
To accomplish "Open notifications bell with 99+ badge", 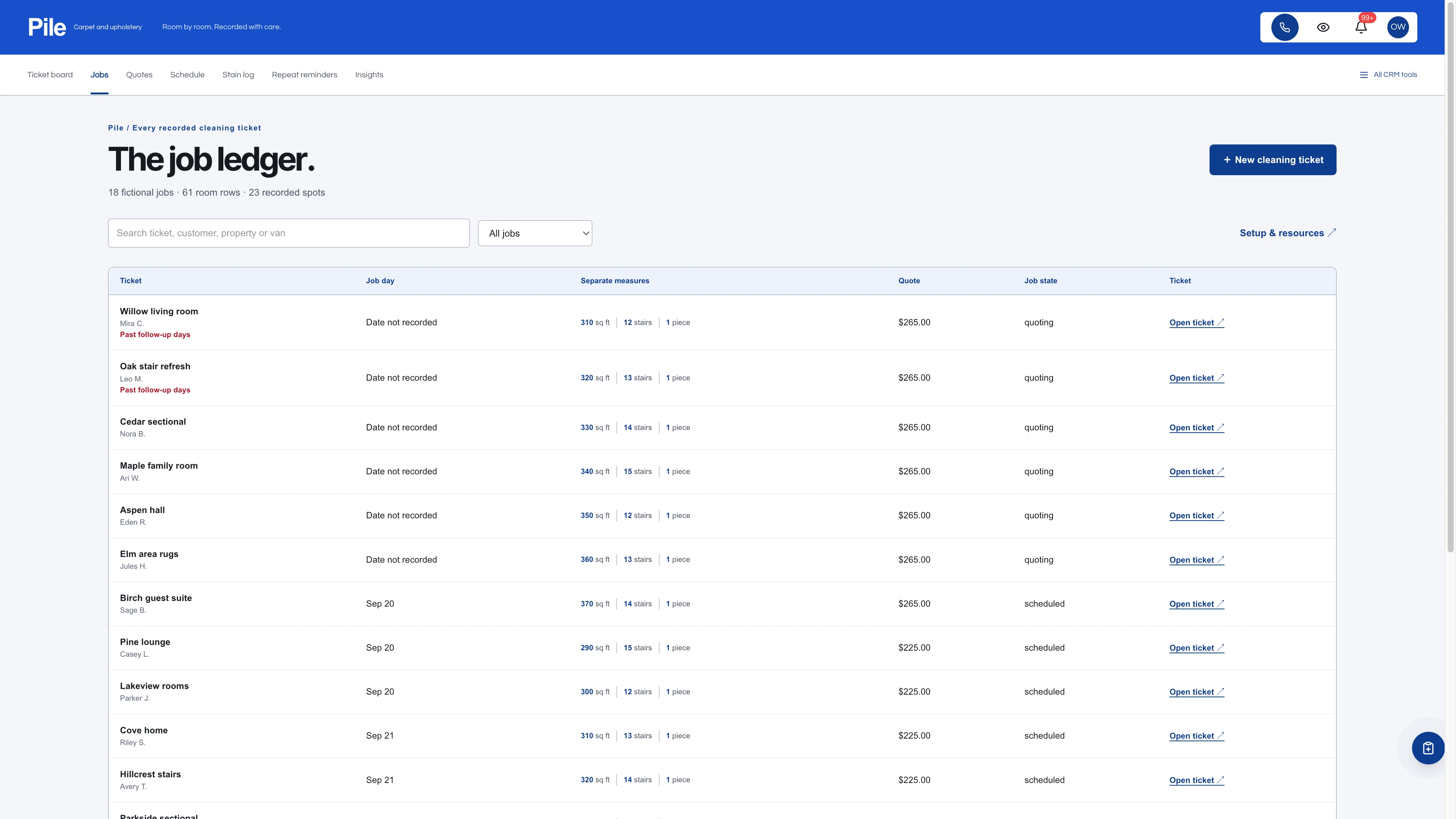I will click(x=1361, y=27).
